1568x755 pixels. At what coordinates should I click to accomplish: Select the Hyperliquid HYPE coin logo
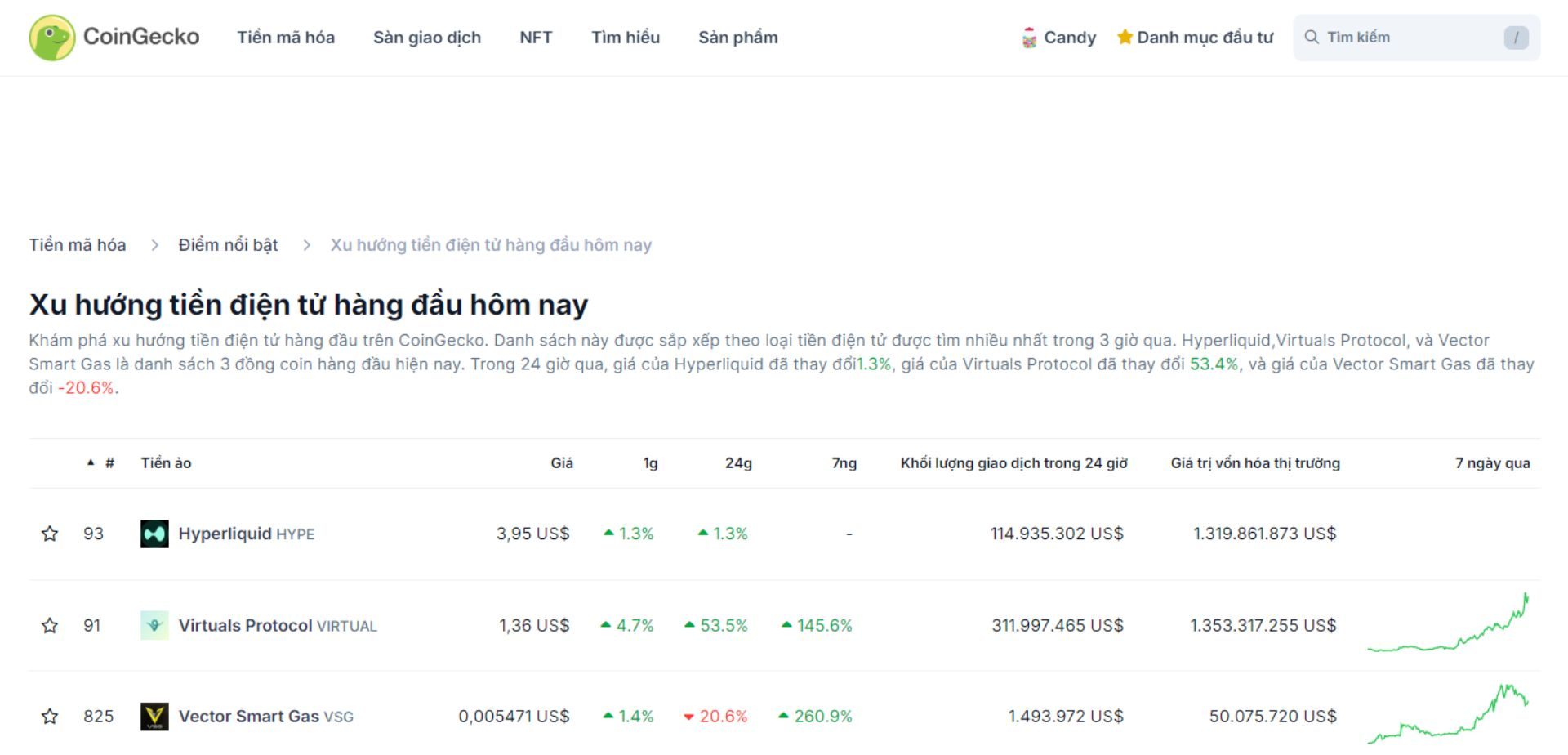point(154,534)
